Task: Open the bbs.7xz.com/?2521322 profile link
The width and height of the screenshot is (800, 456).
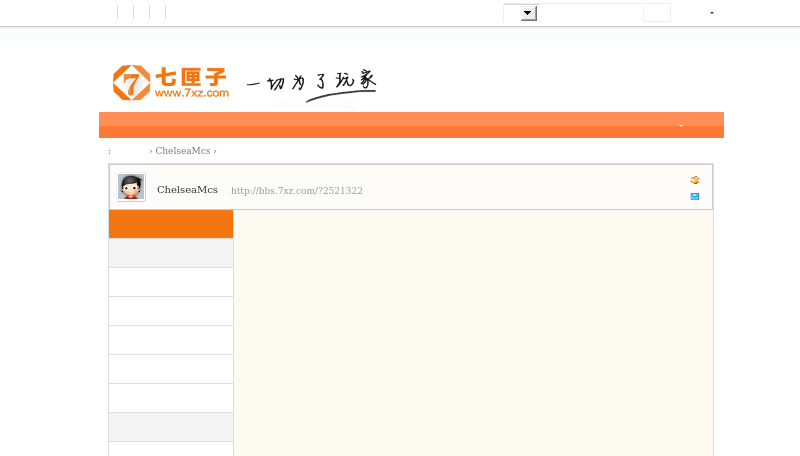Action: pos(296,191)
